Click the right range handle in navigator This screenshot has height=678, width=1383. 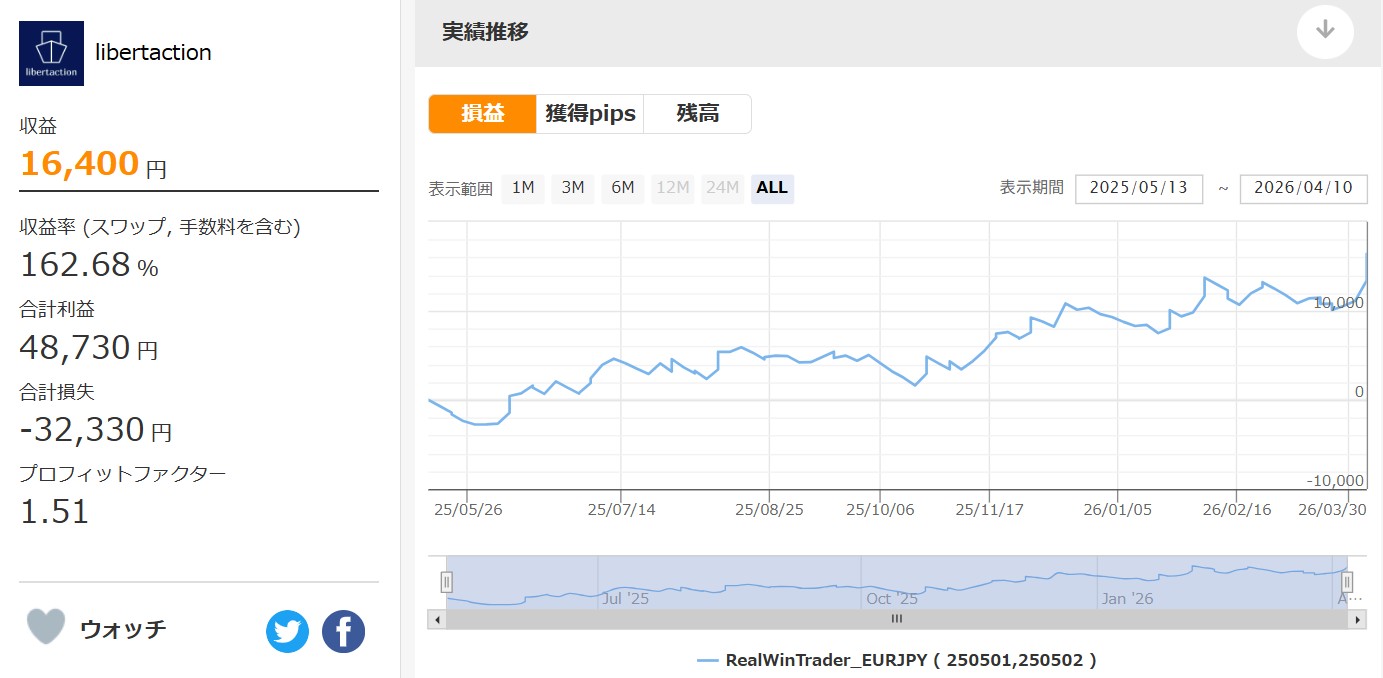(1347, 582)
